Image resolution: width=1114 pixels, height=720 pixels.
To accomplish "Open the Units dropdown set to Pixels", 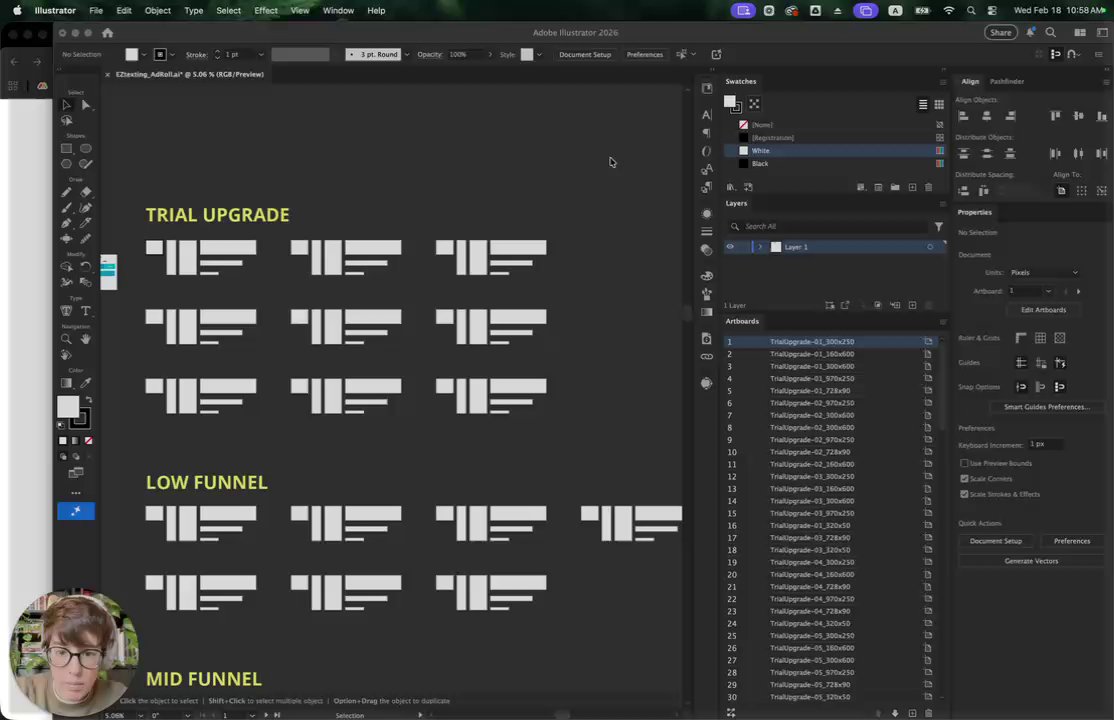I will (x=1044, y=272).
